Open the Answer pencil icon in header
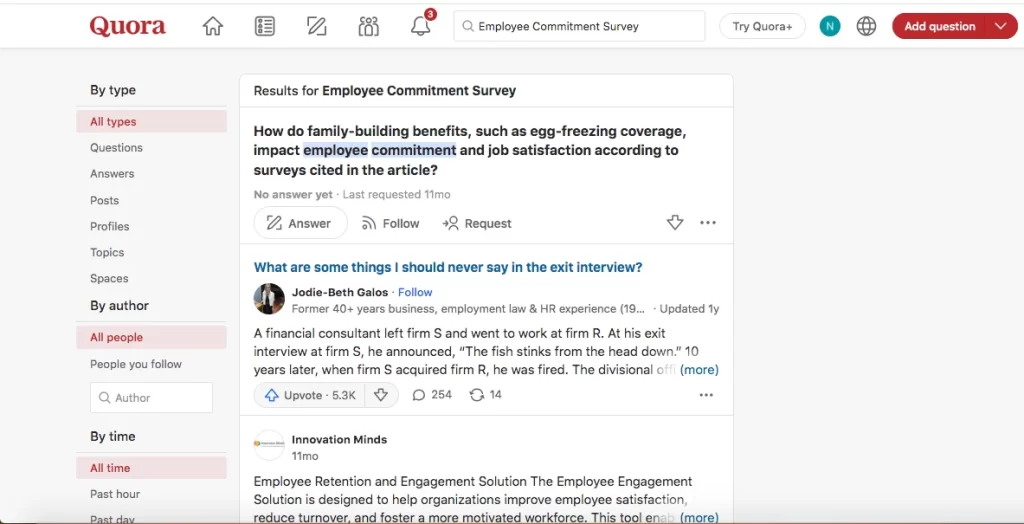The image size is (1024, 524). point(316,26)
